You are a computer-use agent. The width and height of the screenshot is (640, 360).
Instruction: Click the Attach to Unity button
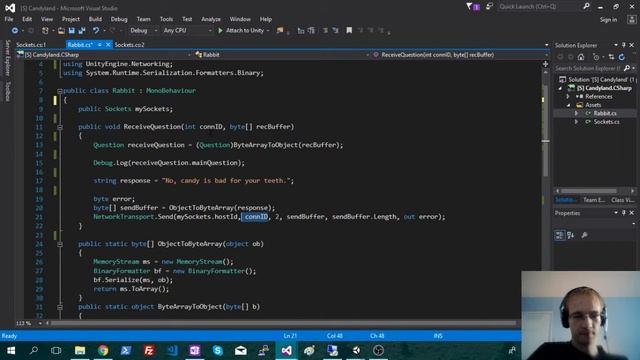point(244,31)
